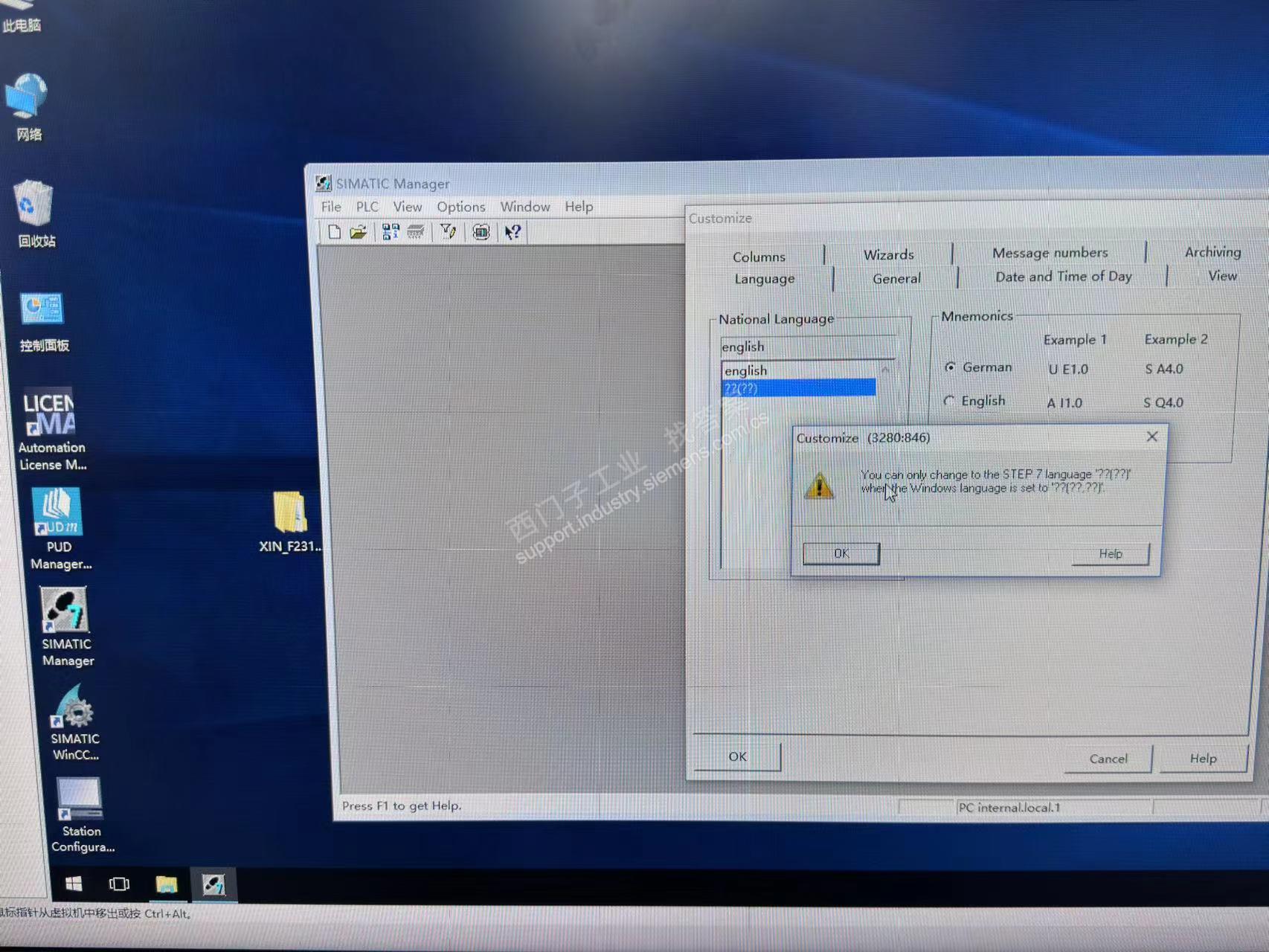
Task: Switch to the Date and Time of Day tab
Action: (x=1064, y=277)
